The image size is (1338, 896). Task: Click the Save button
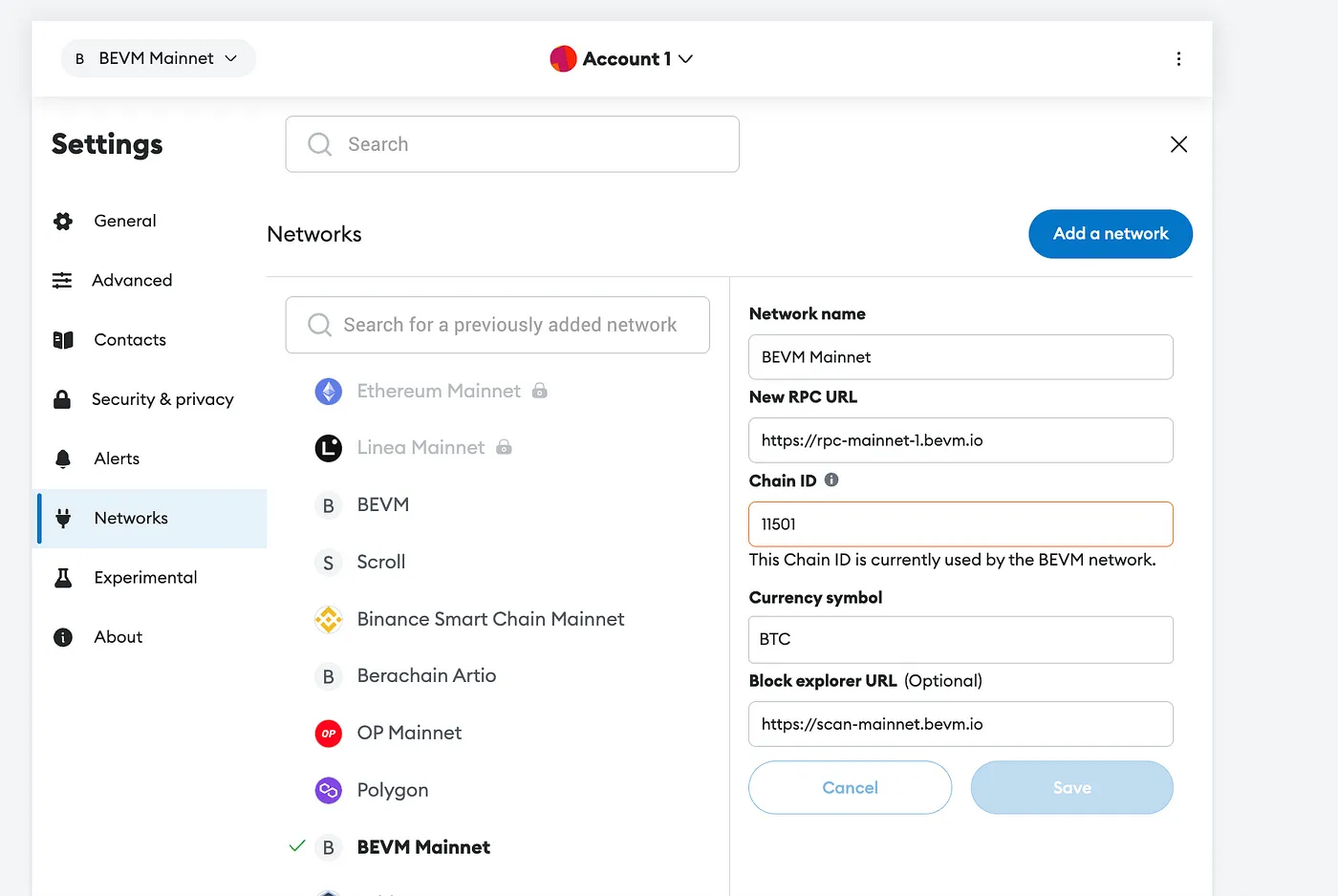pos(1071,788)
